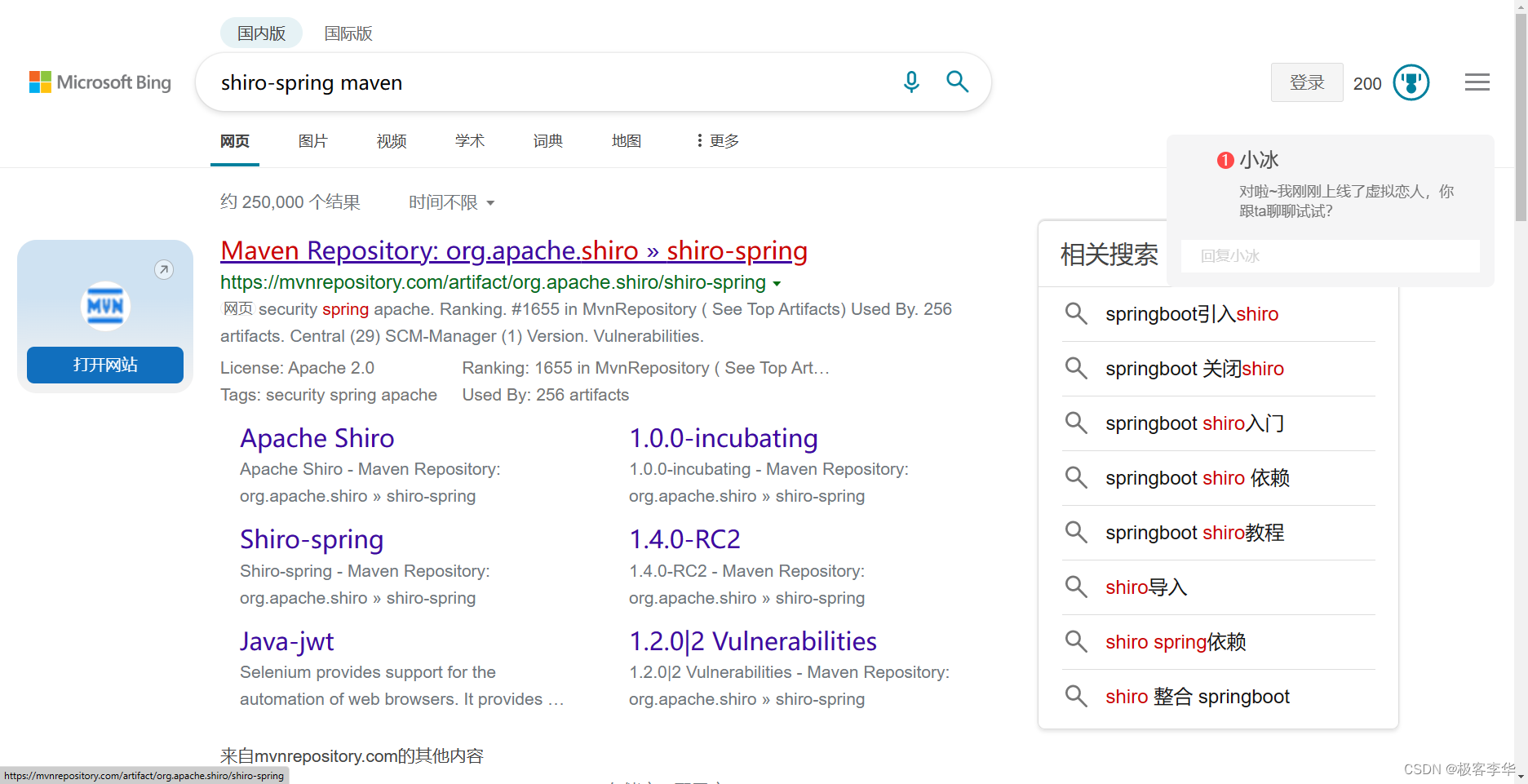Click the 登录 login button
Screen dimensions: 1528x784
[x=1307, y=82]
